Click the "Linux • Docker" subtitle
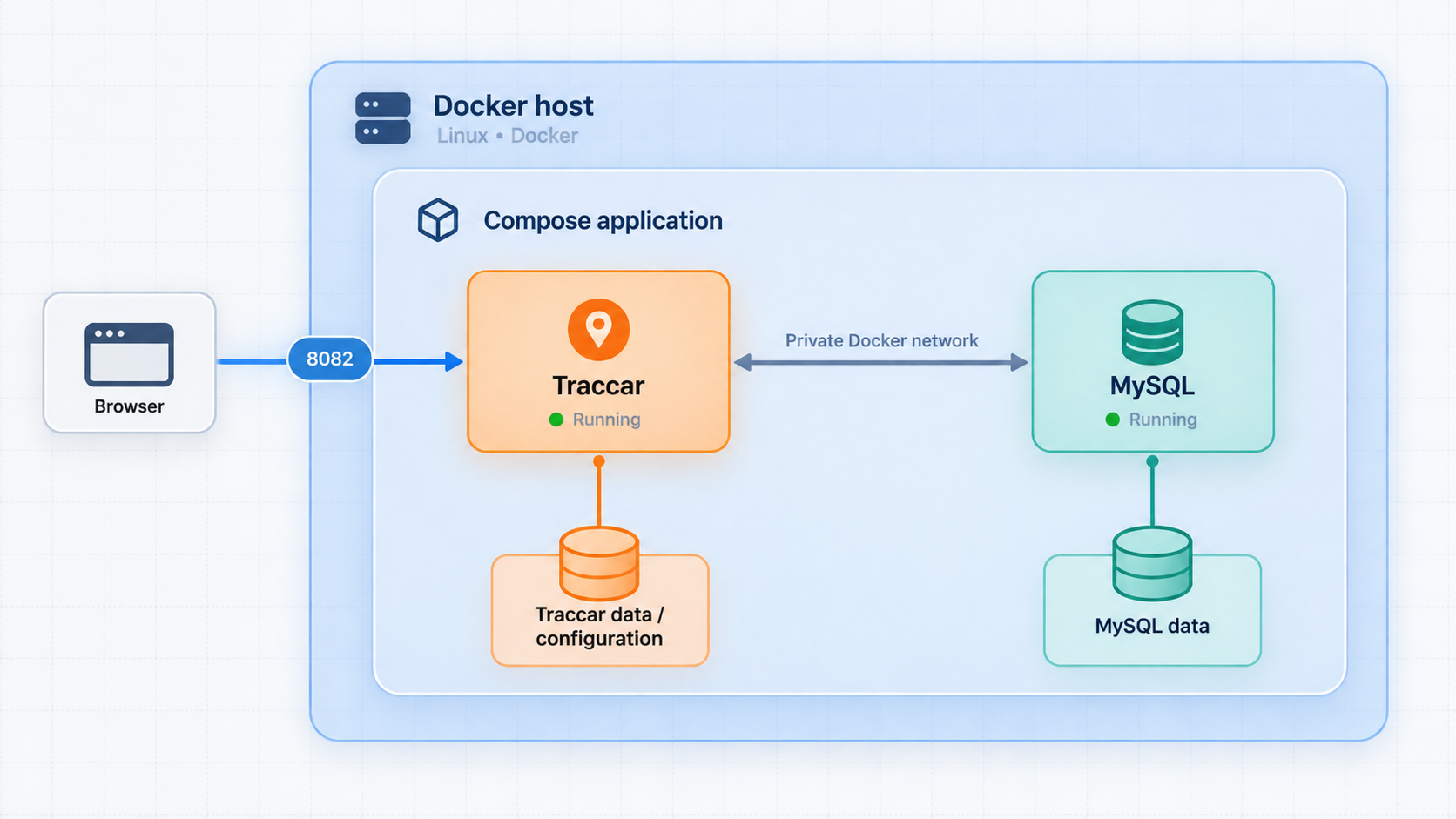 (x=508, y=136)
